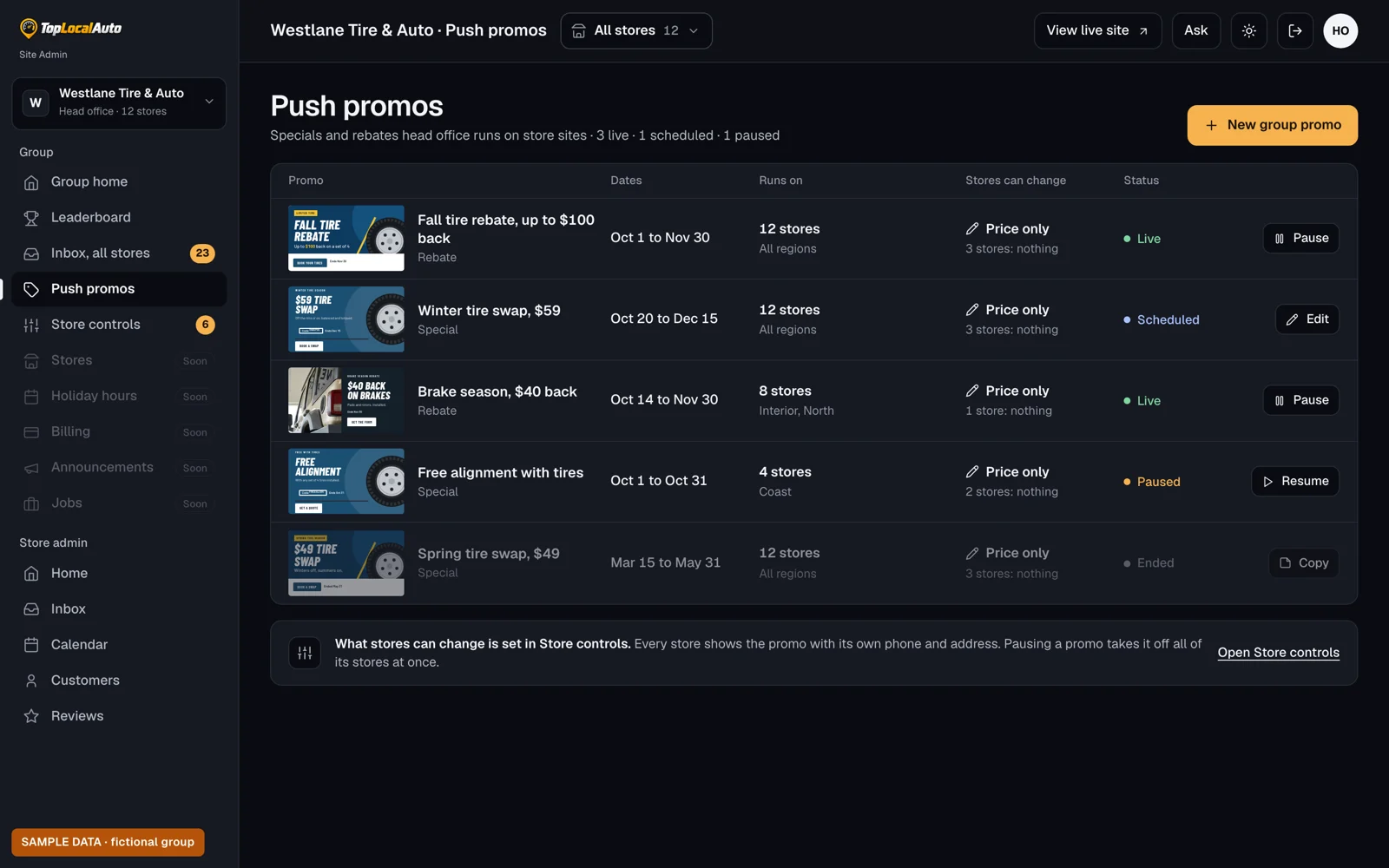Open Inbox, all stores

pos(119,253)
